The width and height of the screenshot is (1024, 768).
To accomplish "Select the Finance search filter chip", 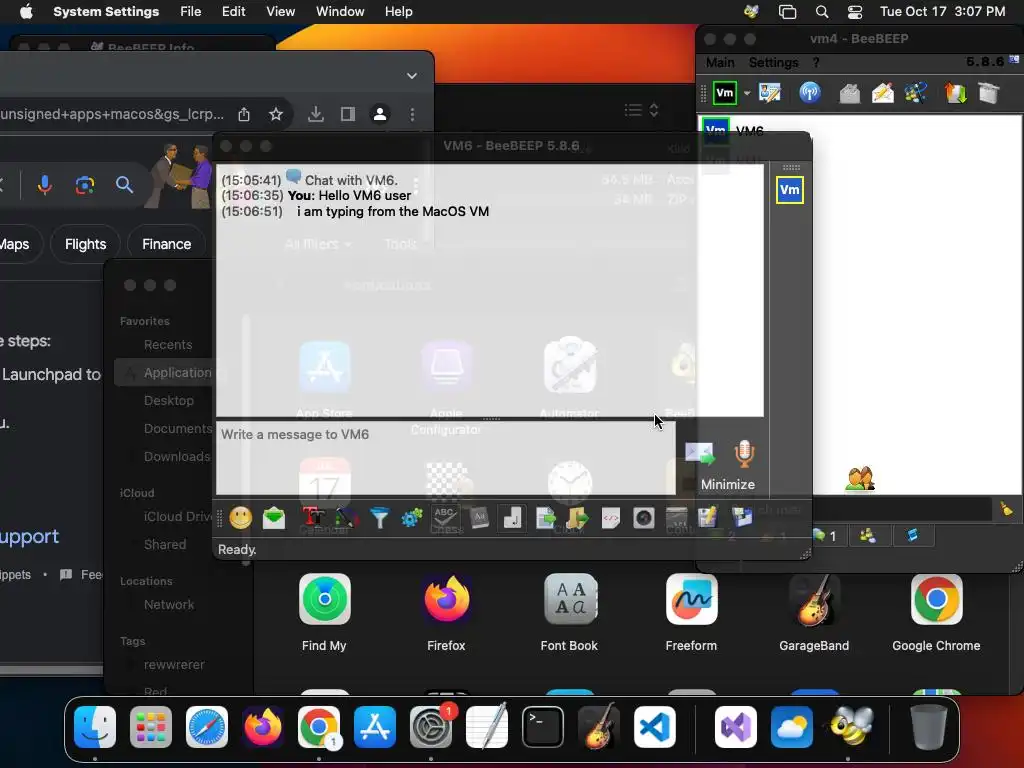I will point(167,244).
